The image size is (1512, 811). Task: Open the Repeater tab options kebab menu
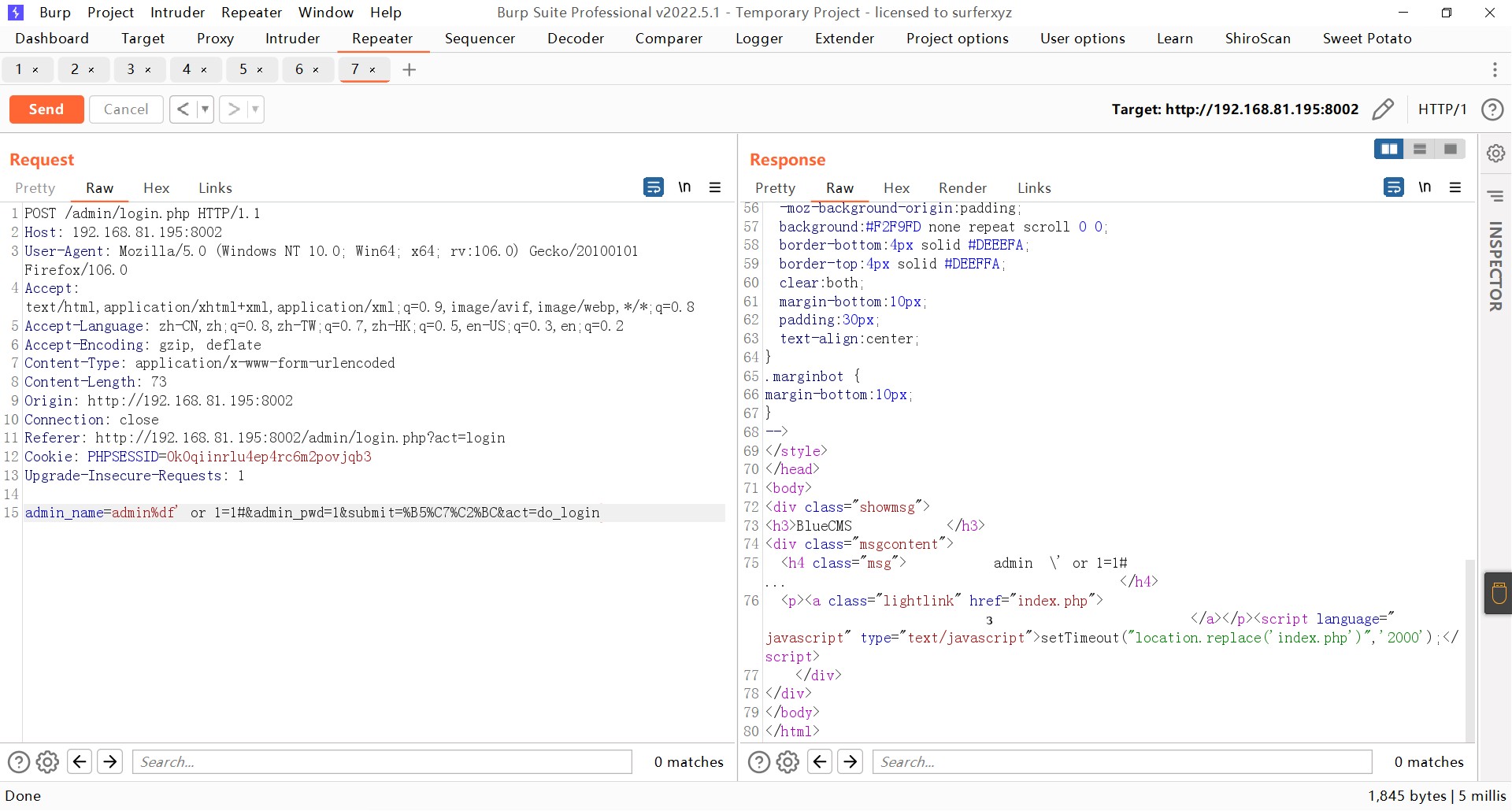1495,69
